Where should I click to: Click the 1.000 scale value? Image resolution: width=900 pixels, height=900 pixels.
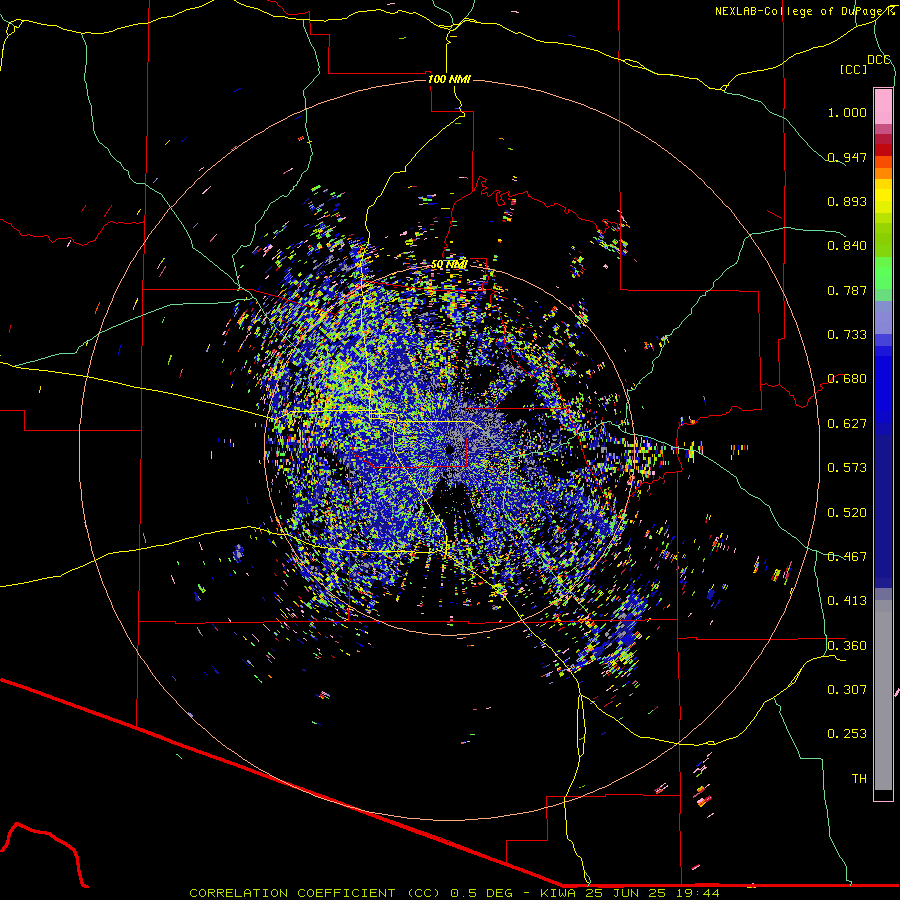(x=847, y=112)
